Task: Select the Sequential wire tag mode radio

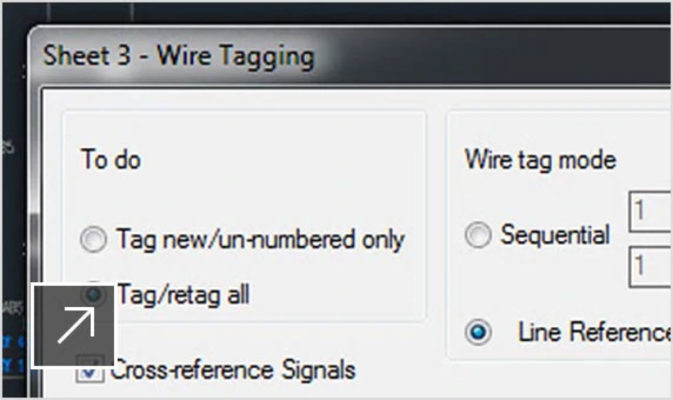Action: point(479,236)
